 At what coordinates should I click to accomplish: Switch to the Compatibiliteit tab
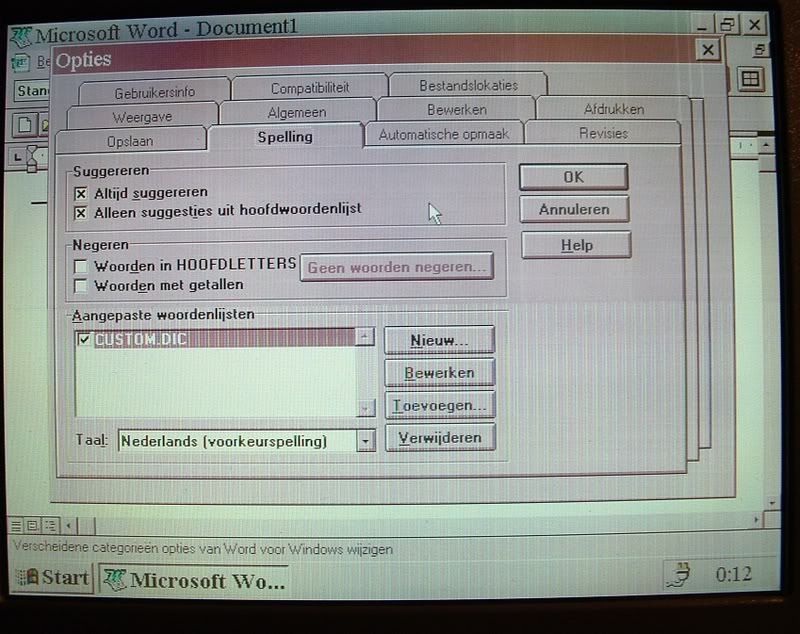tap(310, 88)
